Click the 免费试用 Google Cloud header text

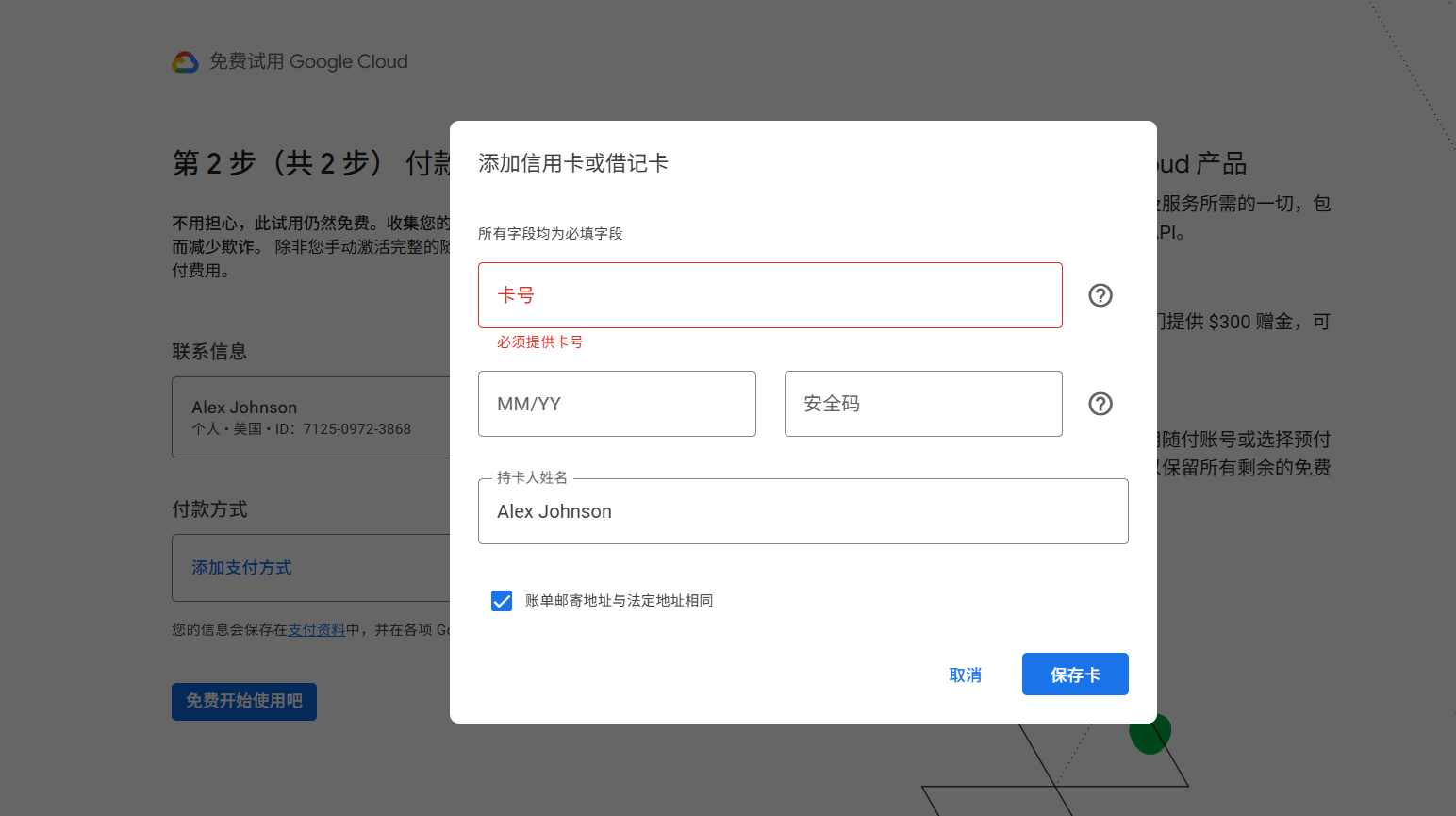pos(308,62)
